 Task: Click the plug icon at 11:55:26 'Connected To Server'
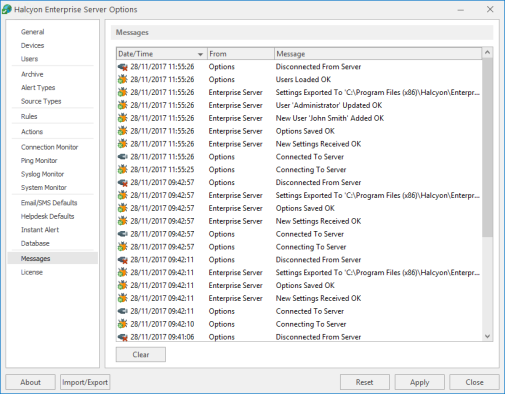(123, 157)
